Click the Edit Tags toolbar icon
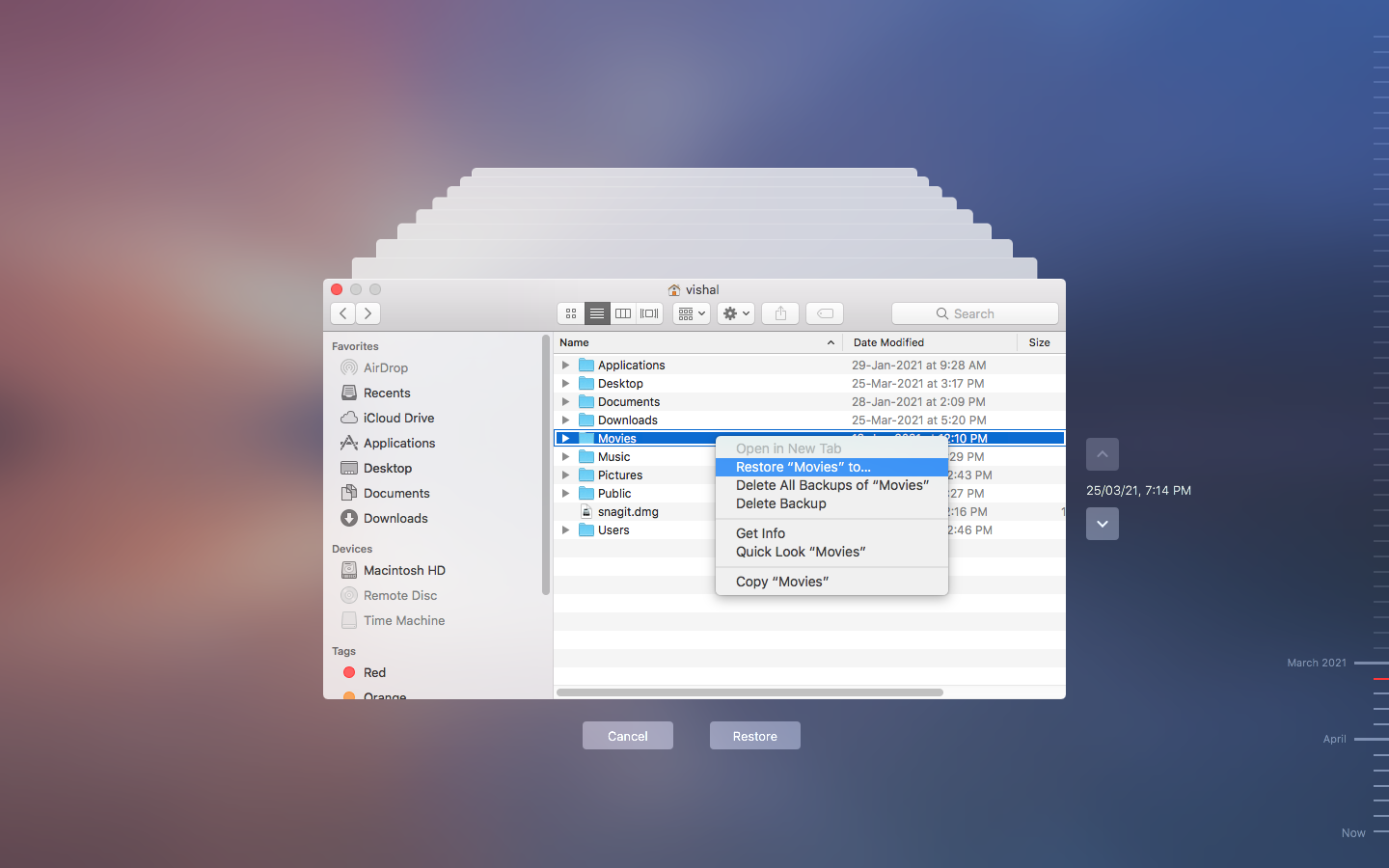Viewport: 1389px width, 868px height. [x=824, y=312]
